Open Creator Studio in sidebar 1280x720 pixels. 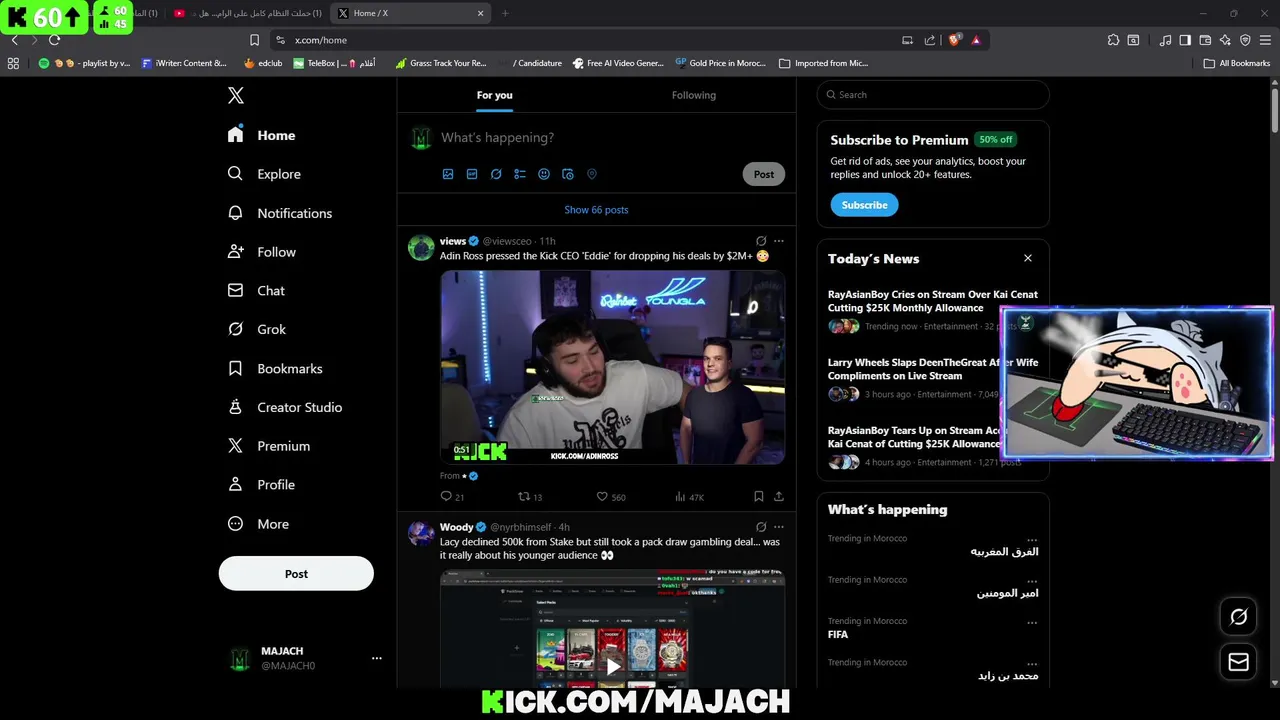click(x=285, y=407)
